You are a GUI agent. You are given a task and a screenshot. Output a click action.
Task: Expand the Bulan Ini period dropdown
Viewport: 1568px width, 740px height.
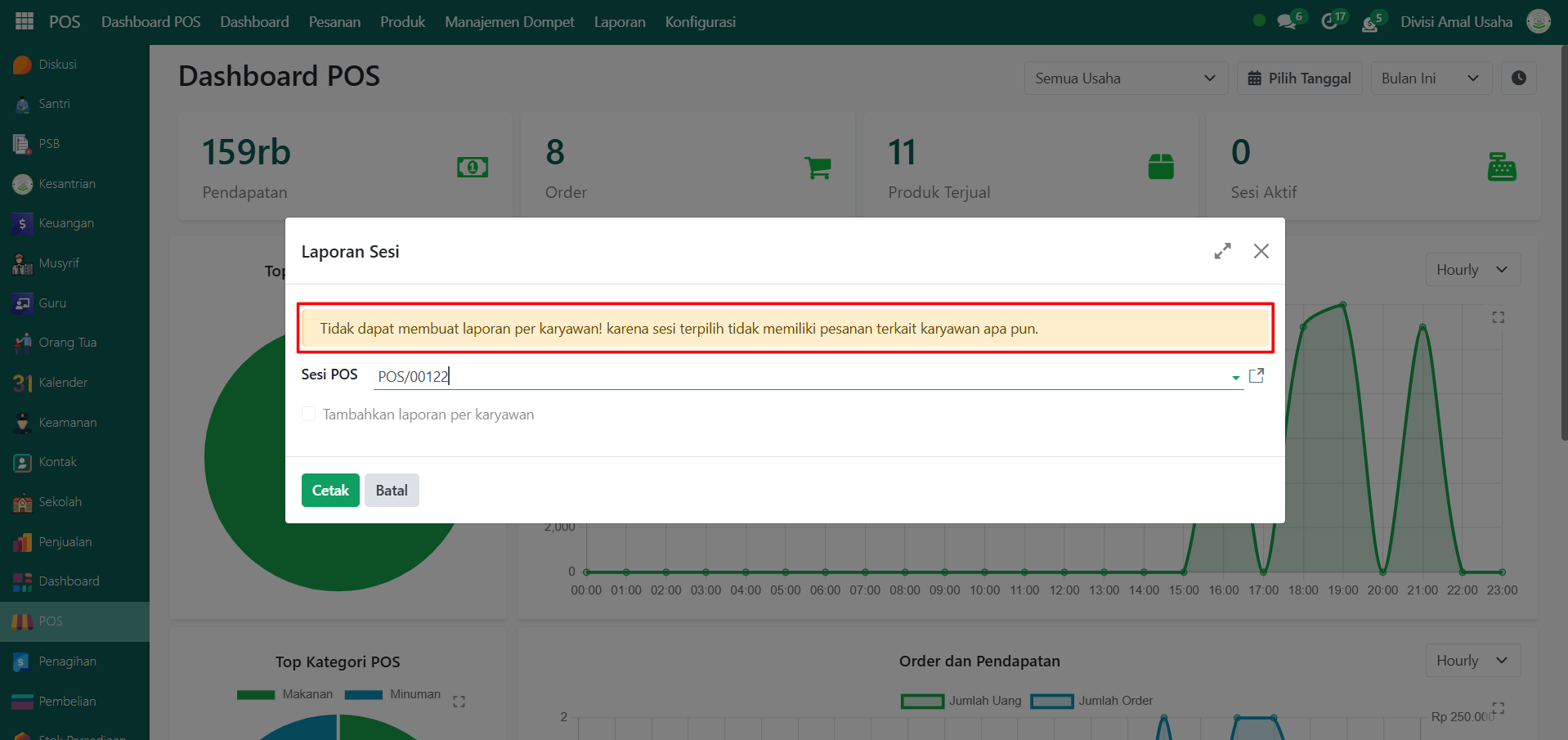(1430, 78)
